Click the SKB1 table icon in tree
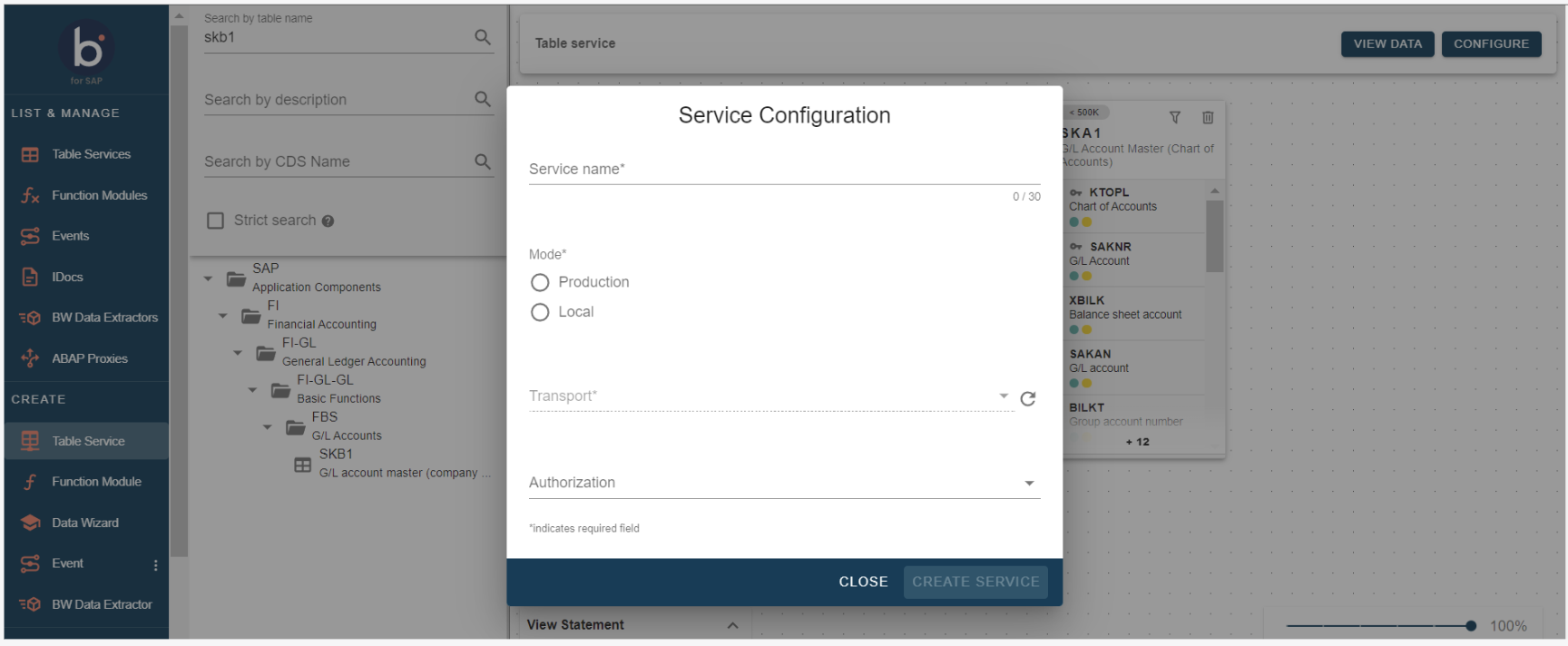 pyautogui.click(x=303, y=465)
